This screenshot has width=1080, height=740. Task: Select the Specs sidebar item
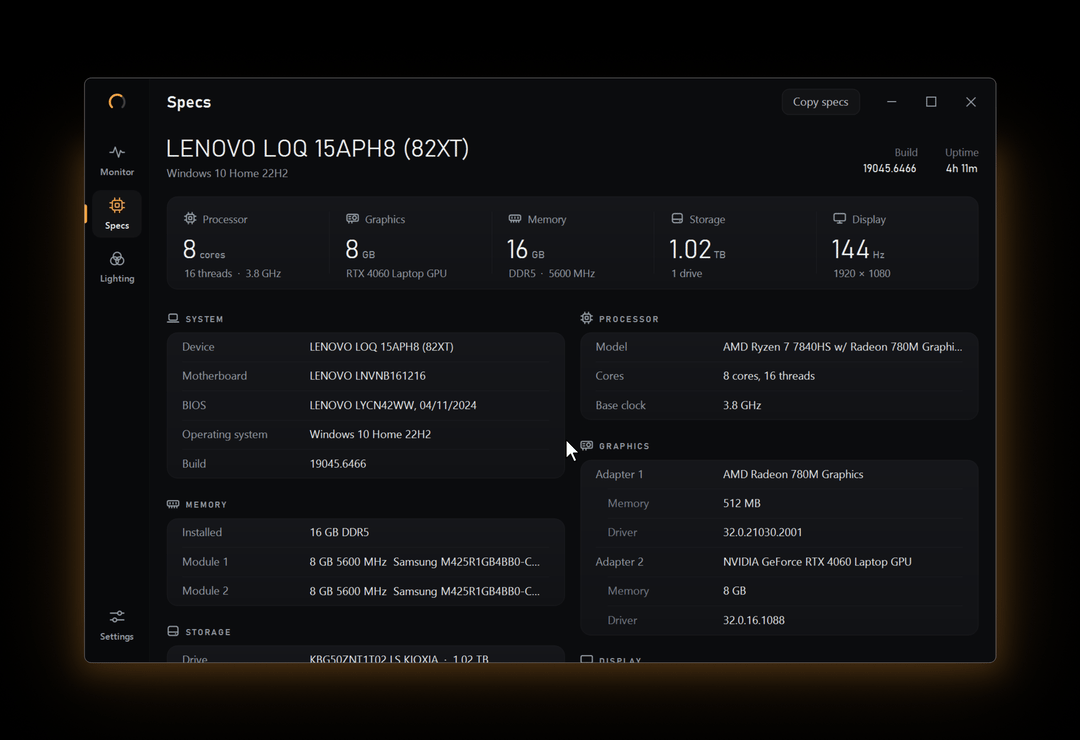(117, 214)
